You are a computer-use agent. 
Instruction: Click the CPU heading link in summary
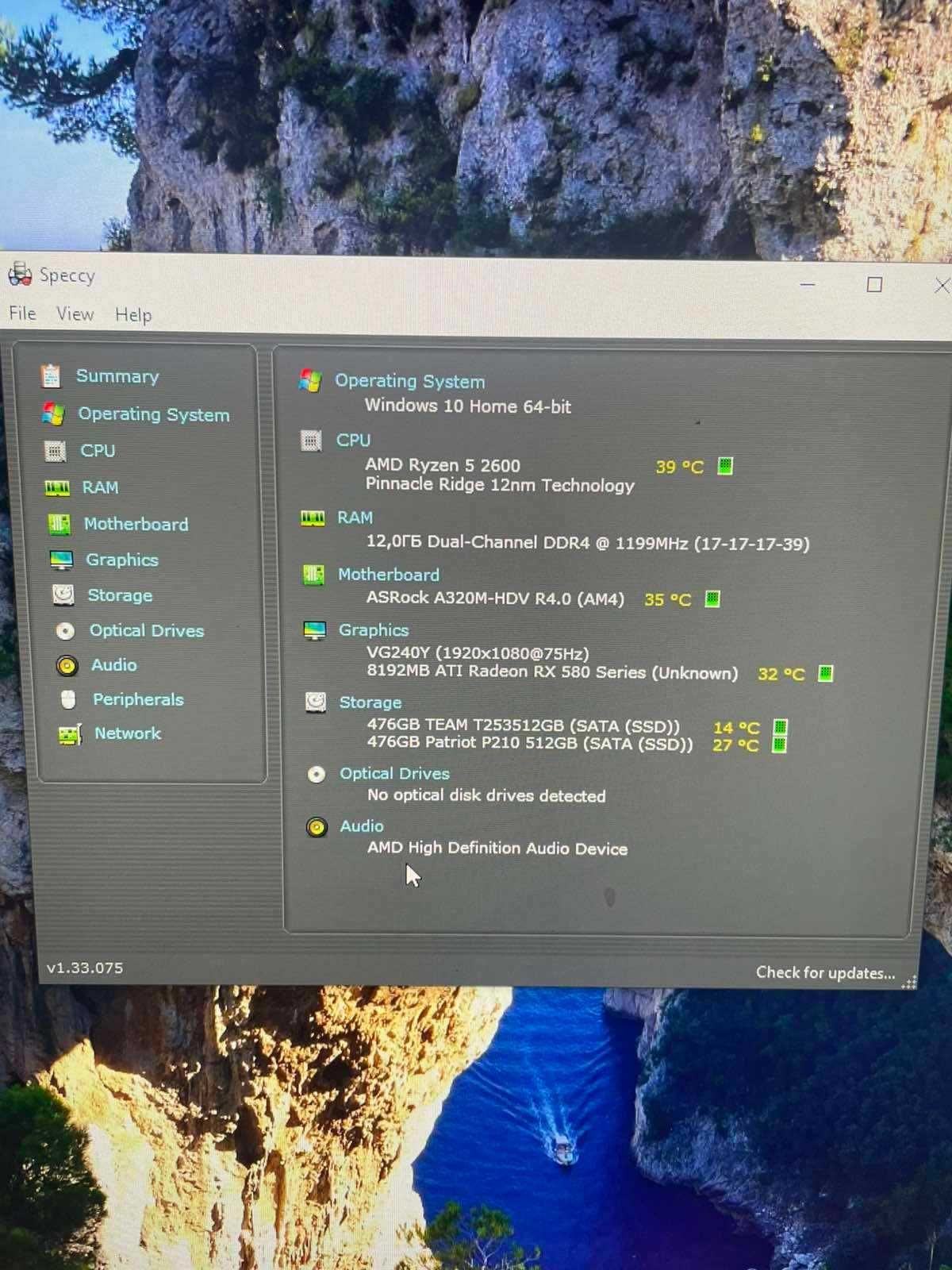[x=353, y=440]
